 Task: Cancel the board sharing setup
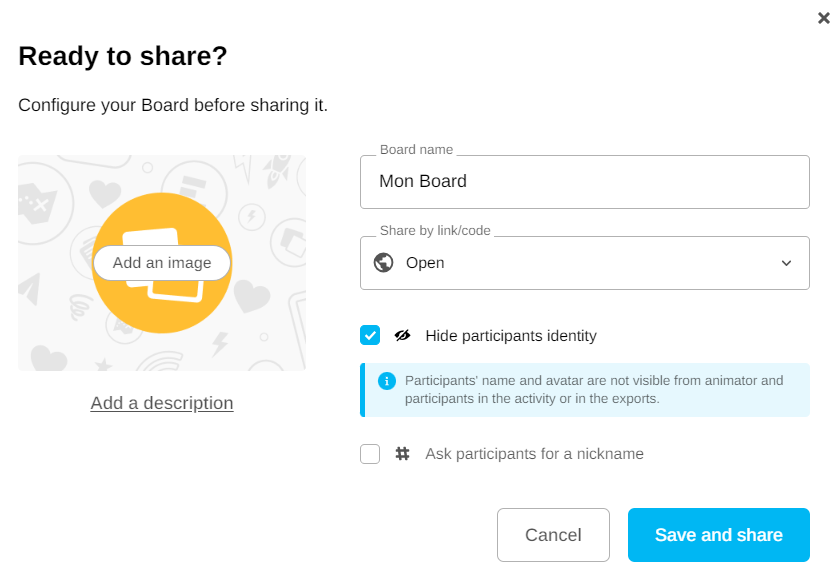[x=553, y=535]
